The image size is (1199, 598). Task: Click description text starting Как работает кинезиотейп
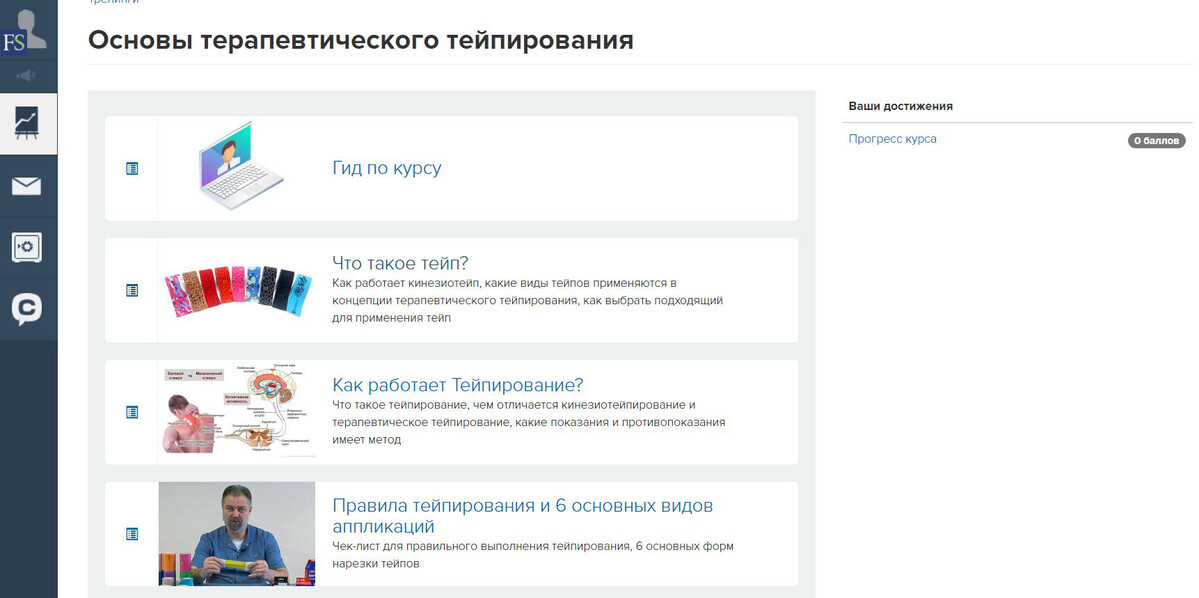click(x=528, y=301)
